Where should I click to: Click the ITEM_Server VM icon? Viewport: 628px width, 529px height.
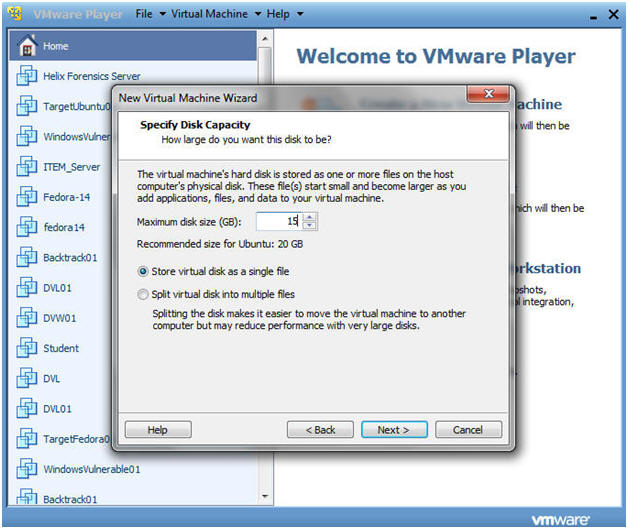27,166
